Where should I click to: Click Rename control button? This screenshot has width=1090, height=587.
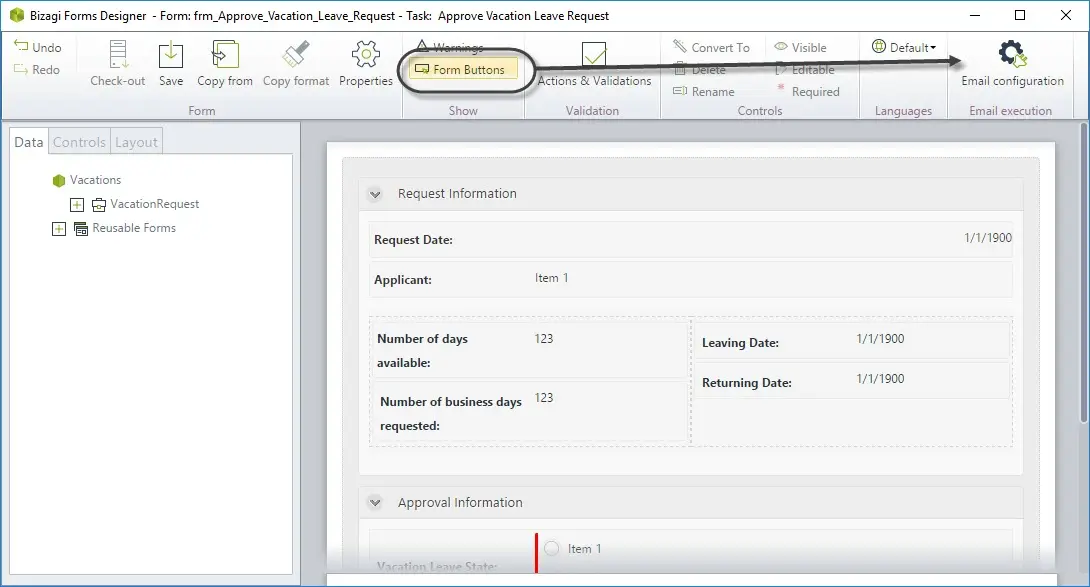click(704, 91)
